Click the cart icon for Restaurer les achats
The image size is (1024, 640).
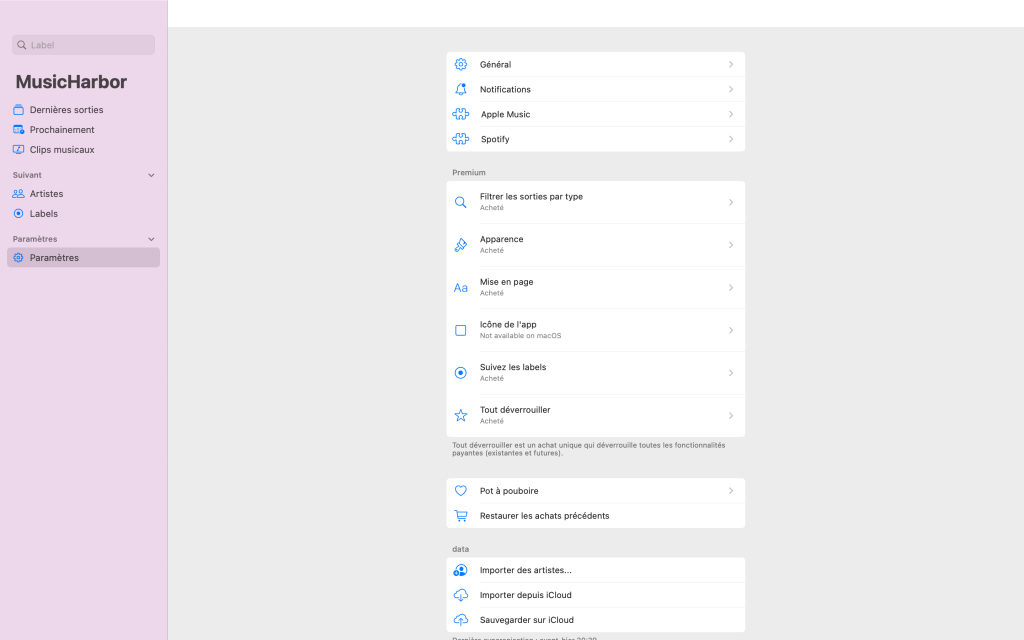(461, 516)
